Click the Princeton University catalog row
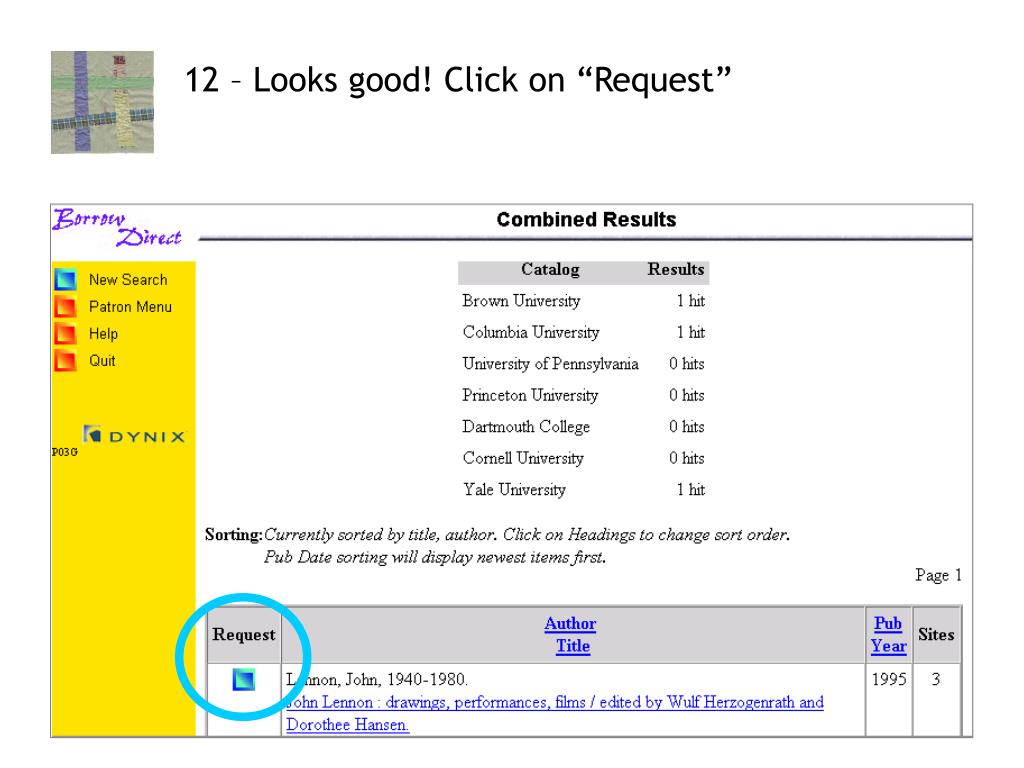The image size is (1024, 768). (583, 395)
